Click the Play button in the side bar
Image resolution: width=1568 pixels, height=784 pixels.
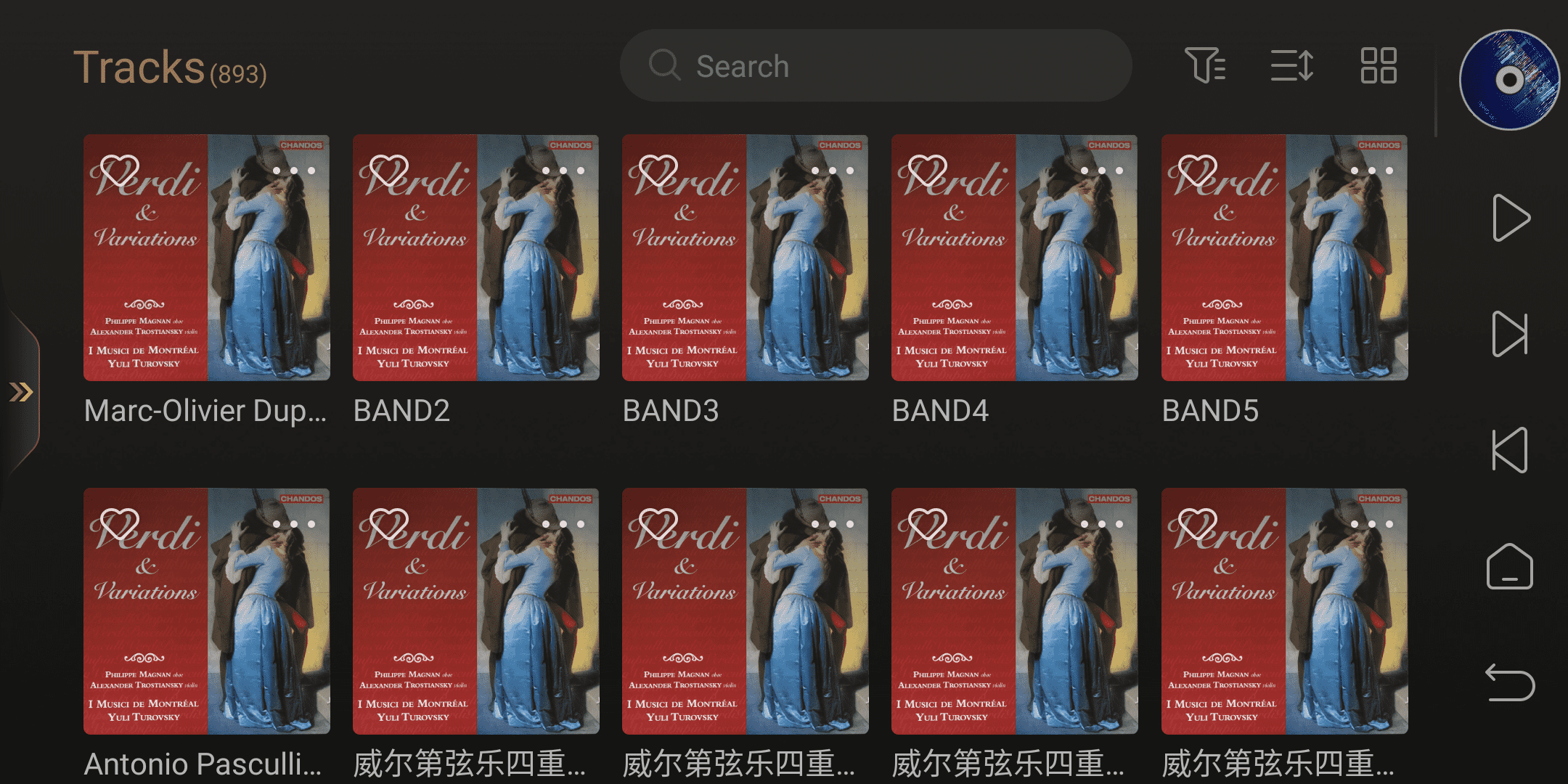coord(1511,218)
